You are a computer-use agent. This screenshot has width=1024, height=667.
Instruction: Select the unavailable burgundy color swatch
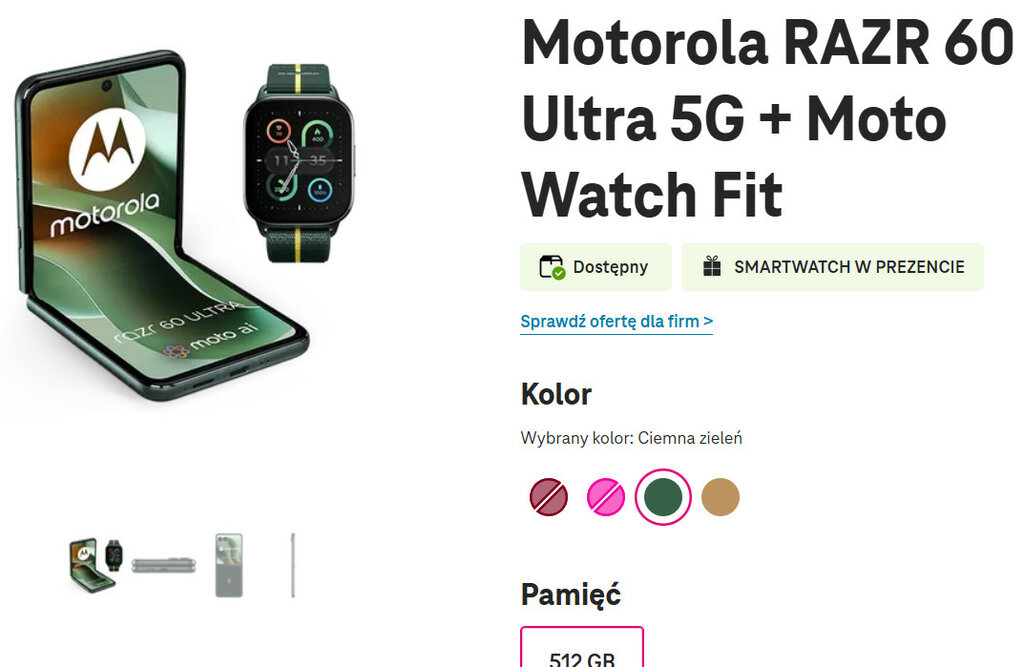pos(549,496)
